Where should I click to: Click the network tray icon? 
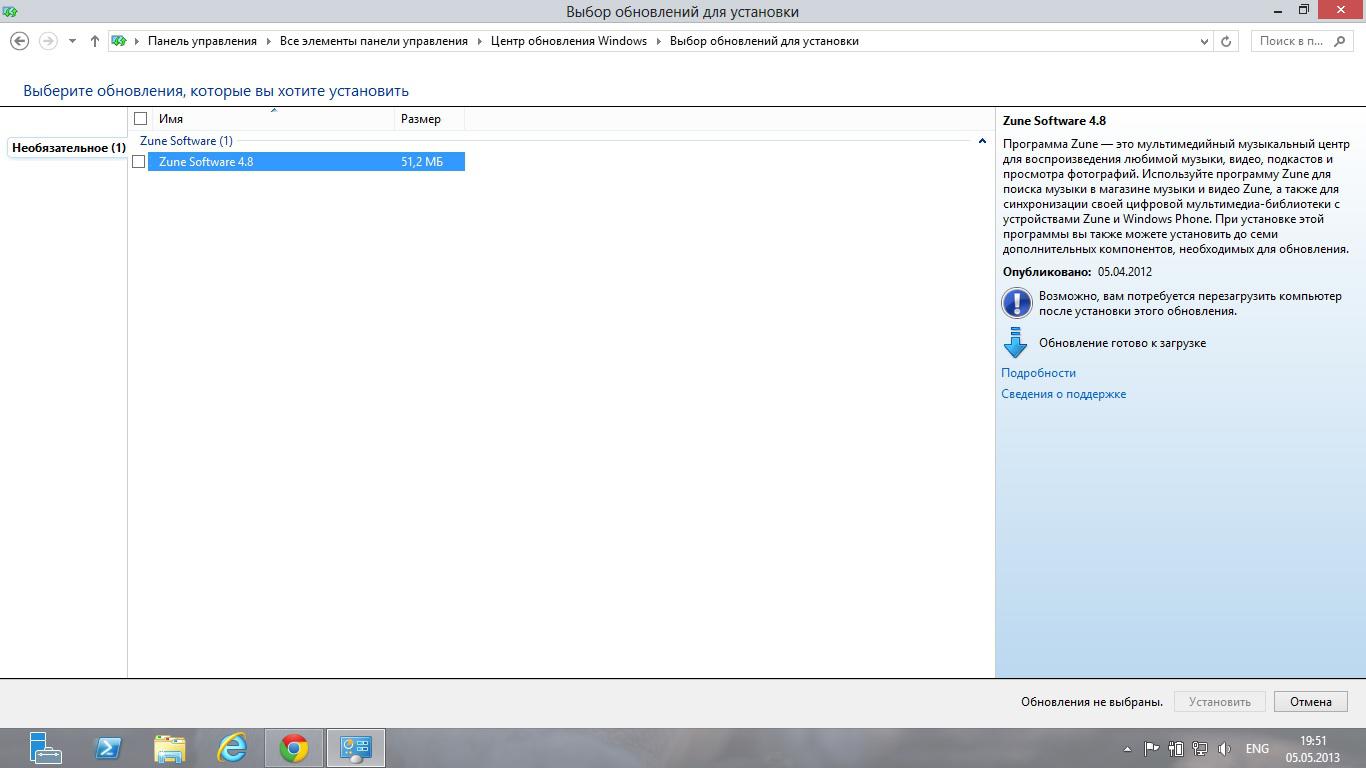coord(1200,748)
